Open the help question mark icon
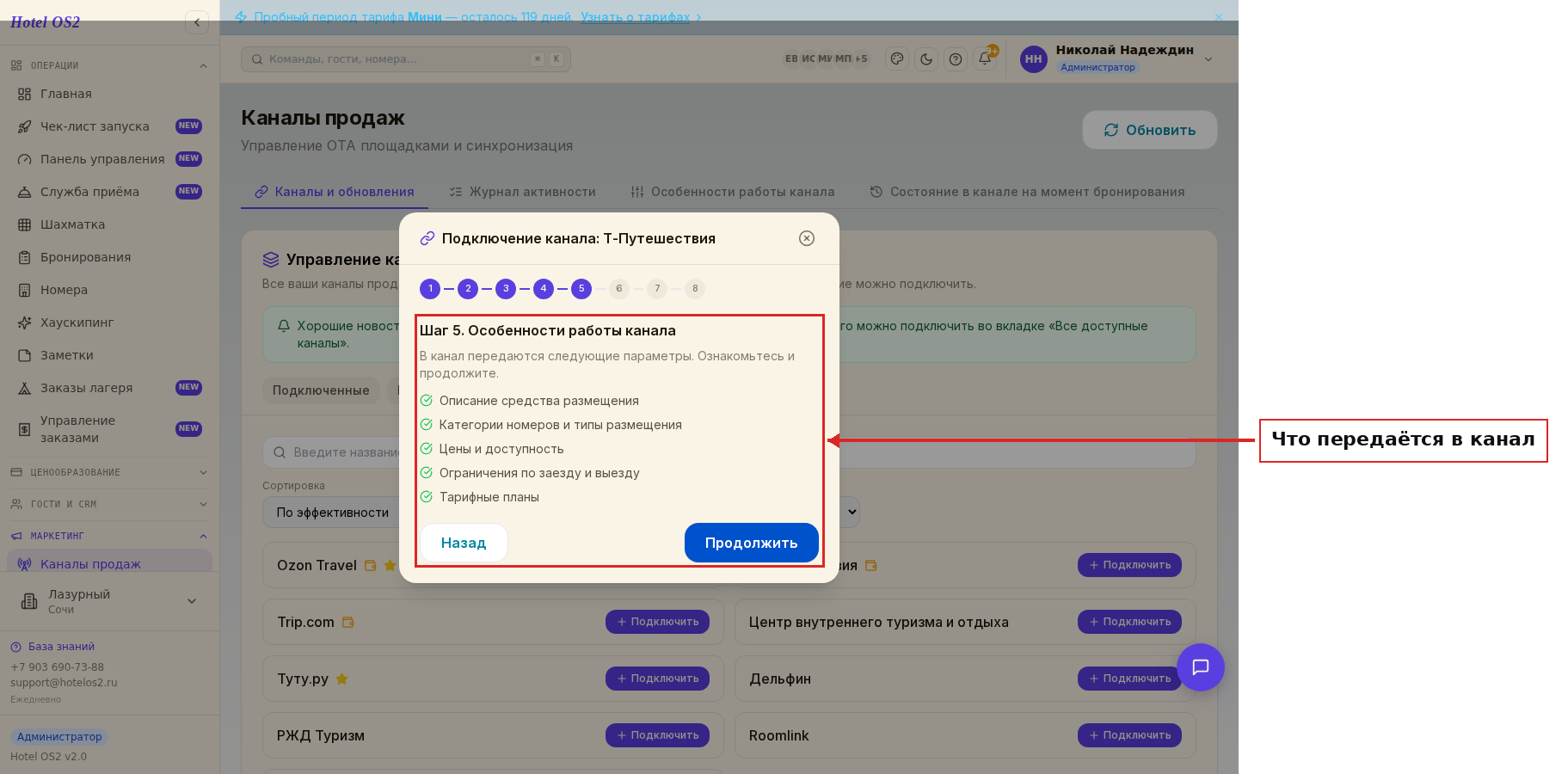 coord(956,59)
